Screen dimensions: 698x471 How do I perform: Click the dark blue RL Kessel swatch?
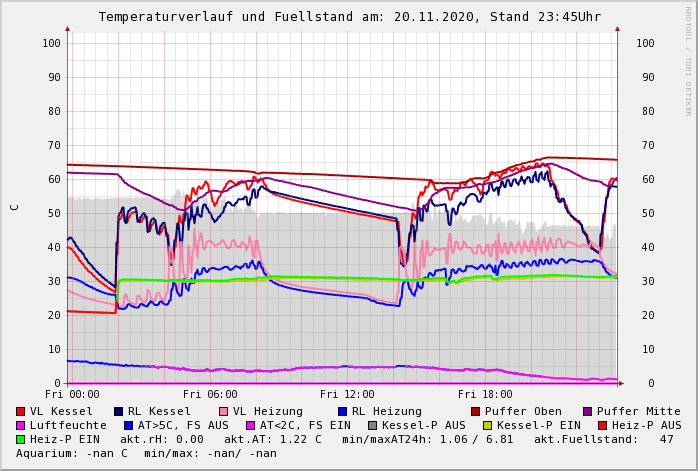coord(118,411)
